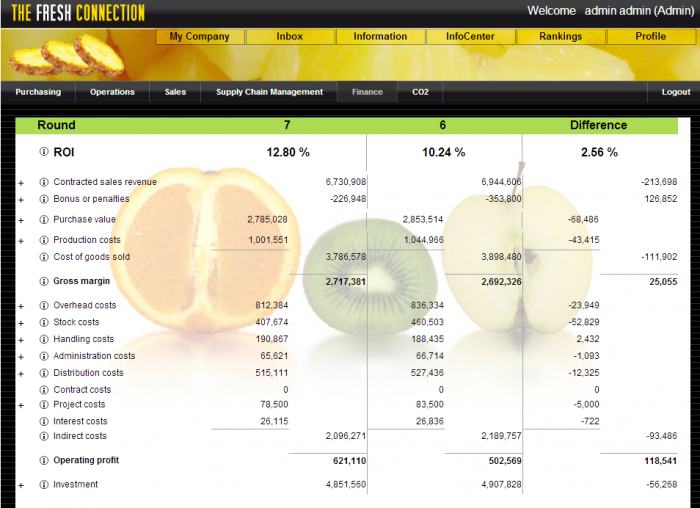The width and height of the screenshot is (700, 508).
Task: Open info icon for Interest costs
Action: [44, 421]
